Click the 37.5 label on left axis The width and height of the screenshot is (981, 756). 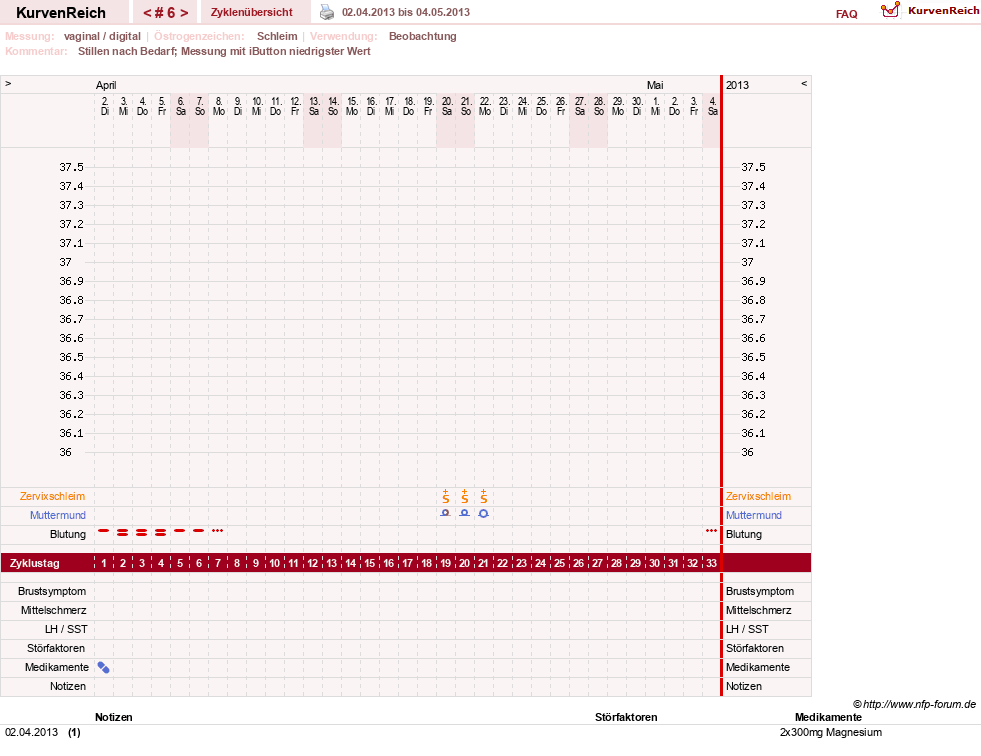click(71, 167)
